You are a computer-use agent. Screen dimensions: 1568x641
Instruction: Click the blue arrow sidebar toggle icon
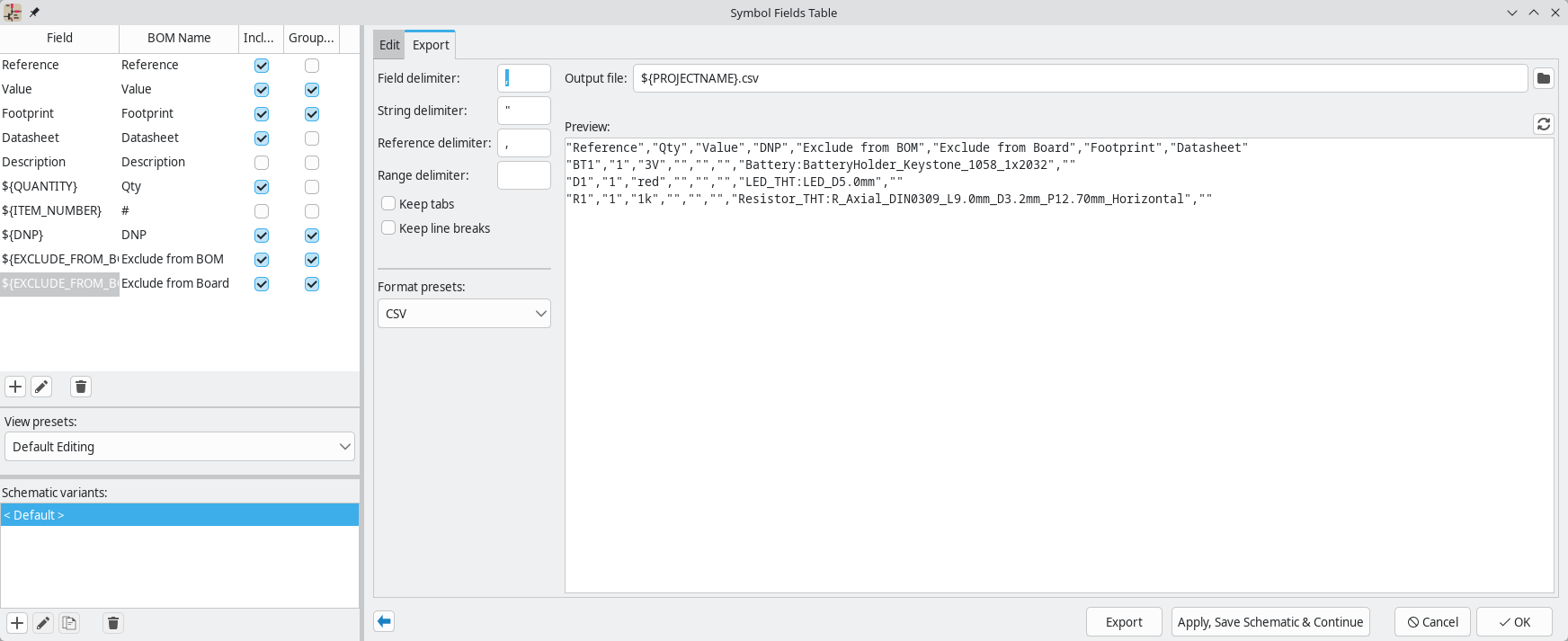[x=384, y=621]
